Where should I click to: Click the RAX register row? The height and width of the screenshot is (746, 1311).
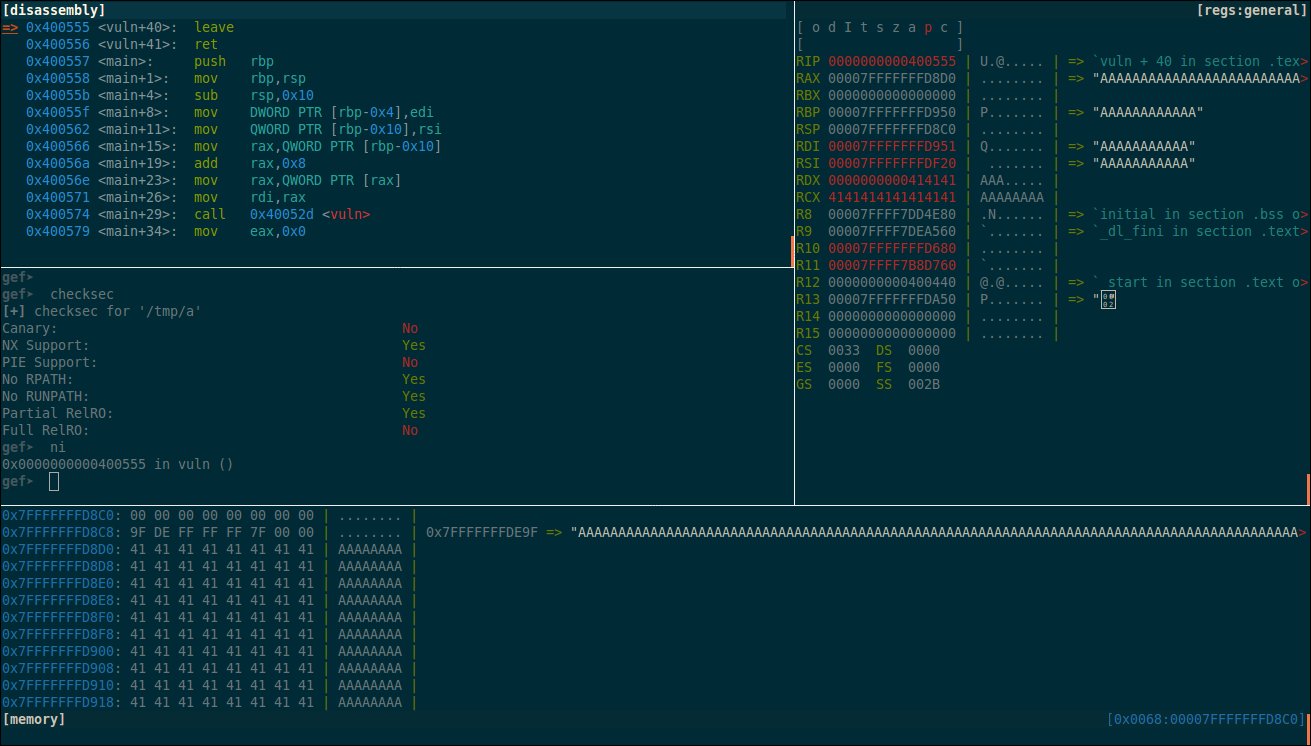[x=1052, y=78]
